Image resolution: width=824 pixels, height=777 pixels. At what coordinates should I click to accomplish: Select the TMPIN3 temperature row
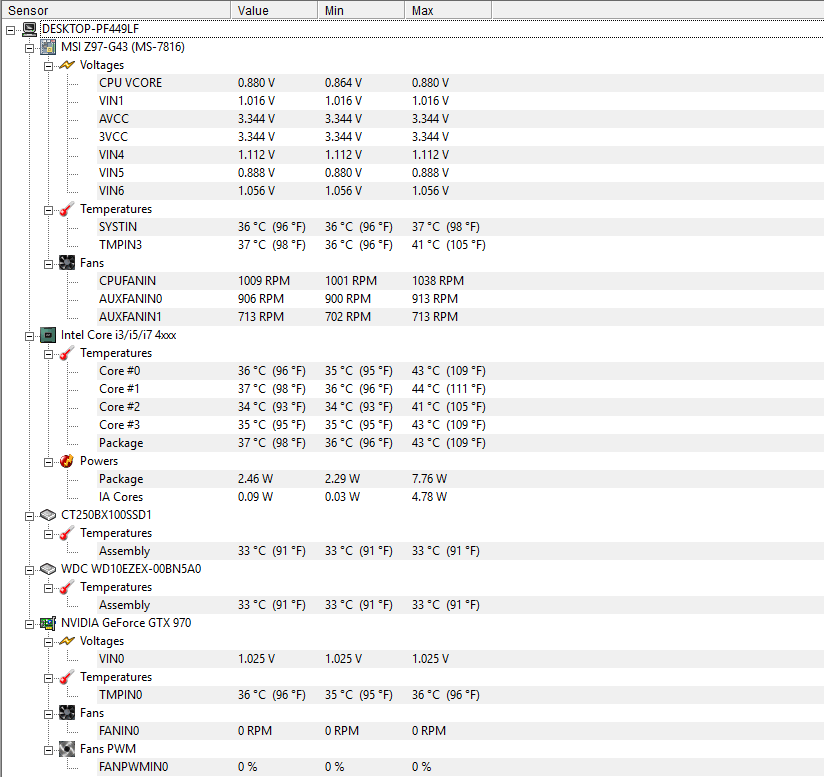click(460, 245)
